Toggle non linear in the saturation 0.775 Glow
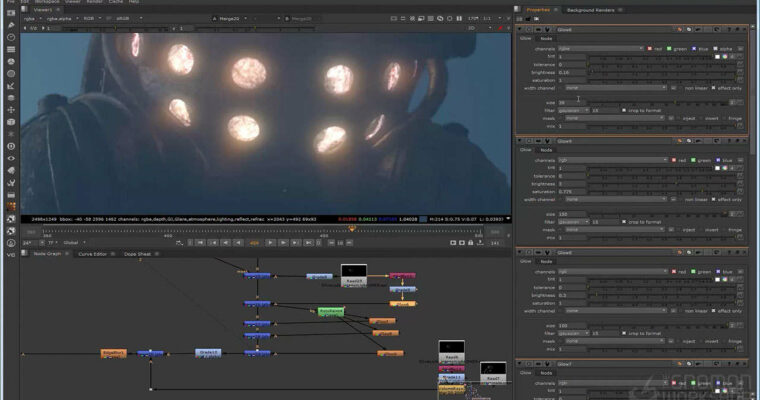This screenshot has height=400, width=760. coord(681,199)
